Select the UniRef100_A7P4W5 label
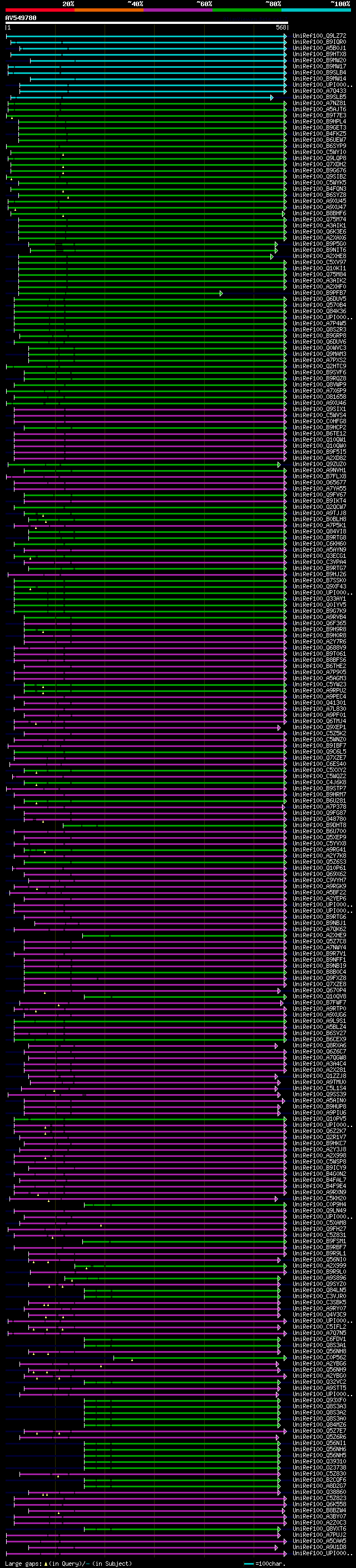Screen dimensions: 356x1568 (x=319, y=323)
